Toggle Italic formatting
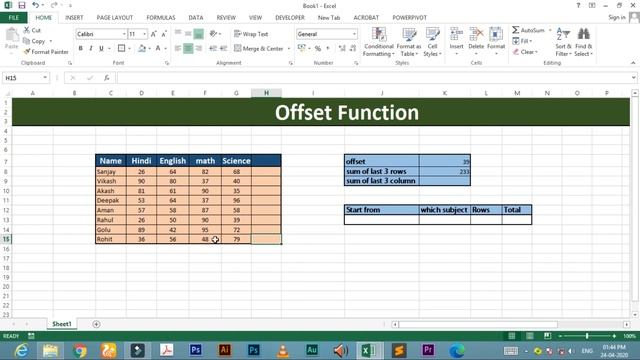Screen dimensions: 640x360 click(x=91, y=48)
